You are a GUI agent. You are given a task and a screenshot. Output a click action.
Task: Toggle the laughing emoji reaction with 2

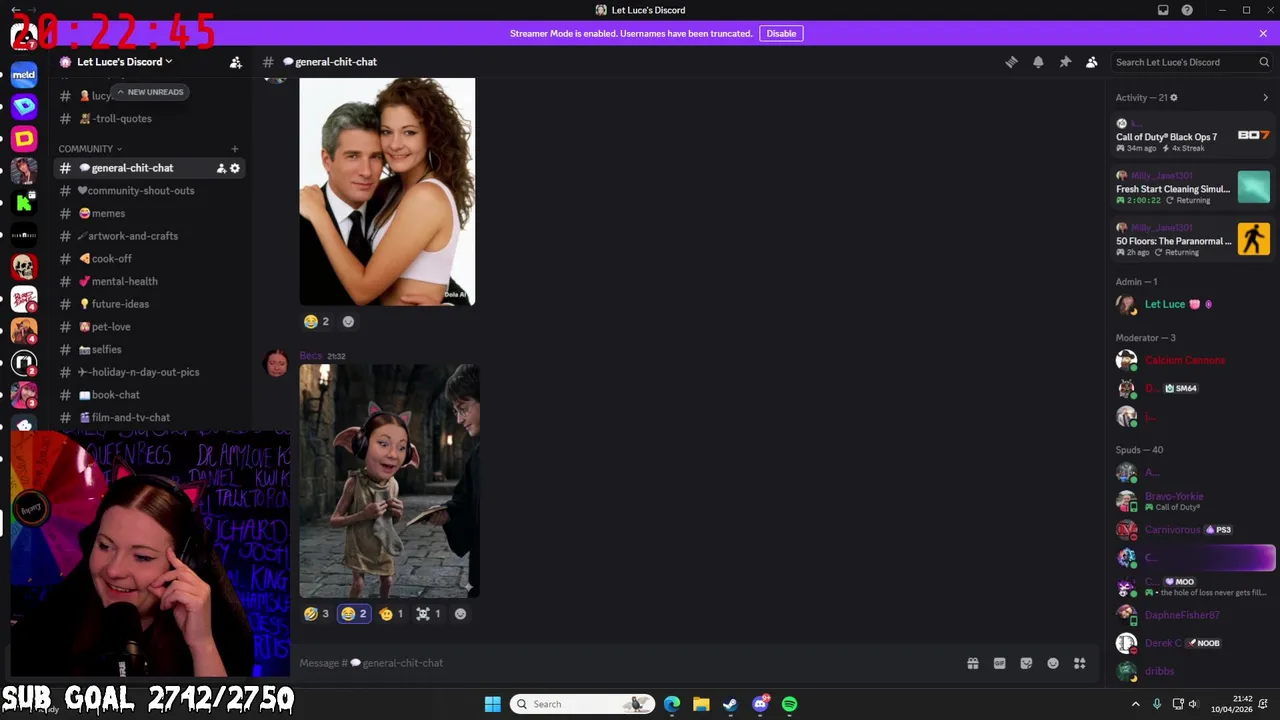coord(317,321)
